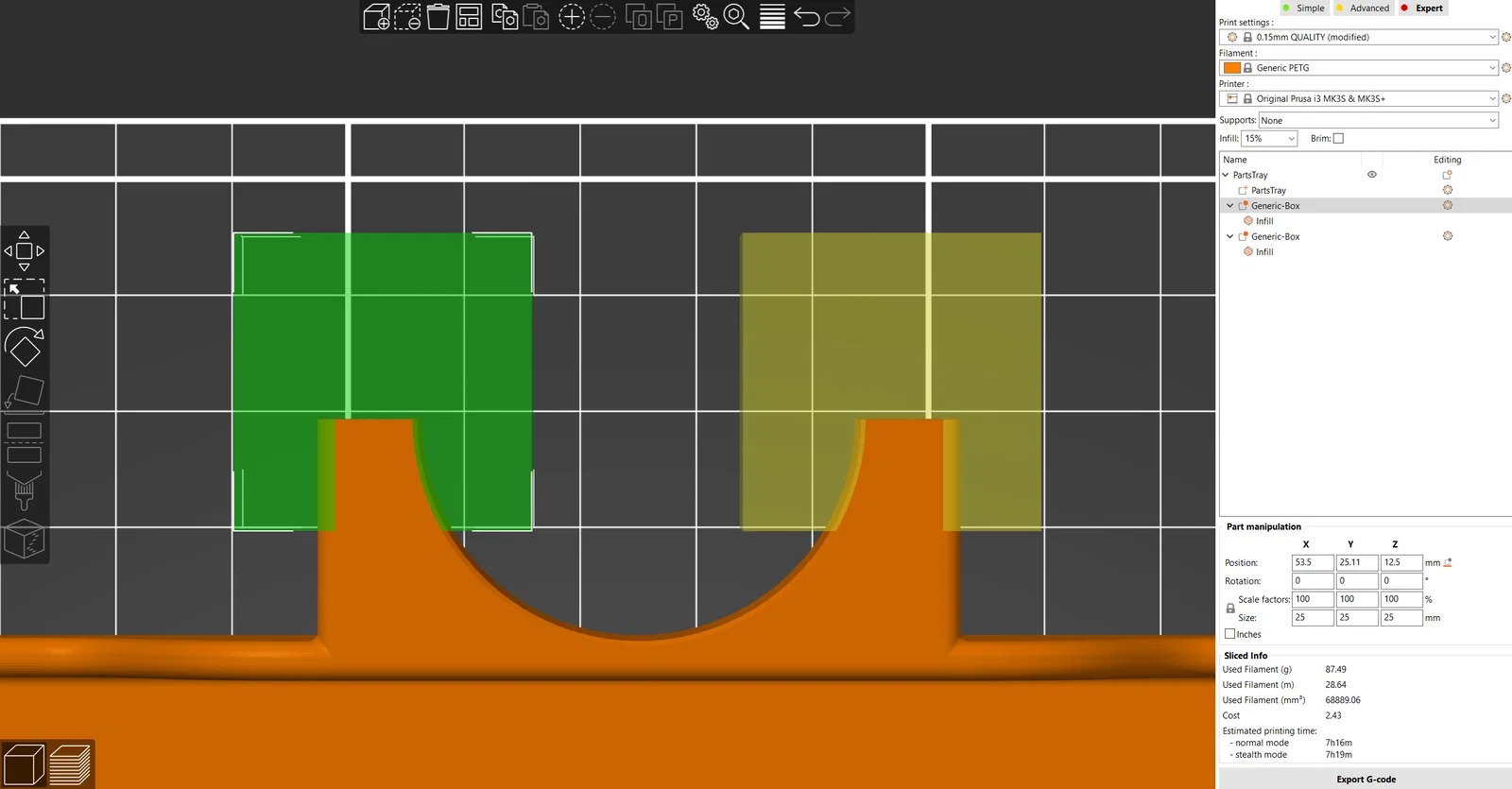Click the editing gear for PartsTray child row
The height and width of the screenshot is (789, 1512).
1448,190
